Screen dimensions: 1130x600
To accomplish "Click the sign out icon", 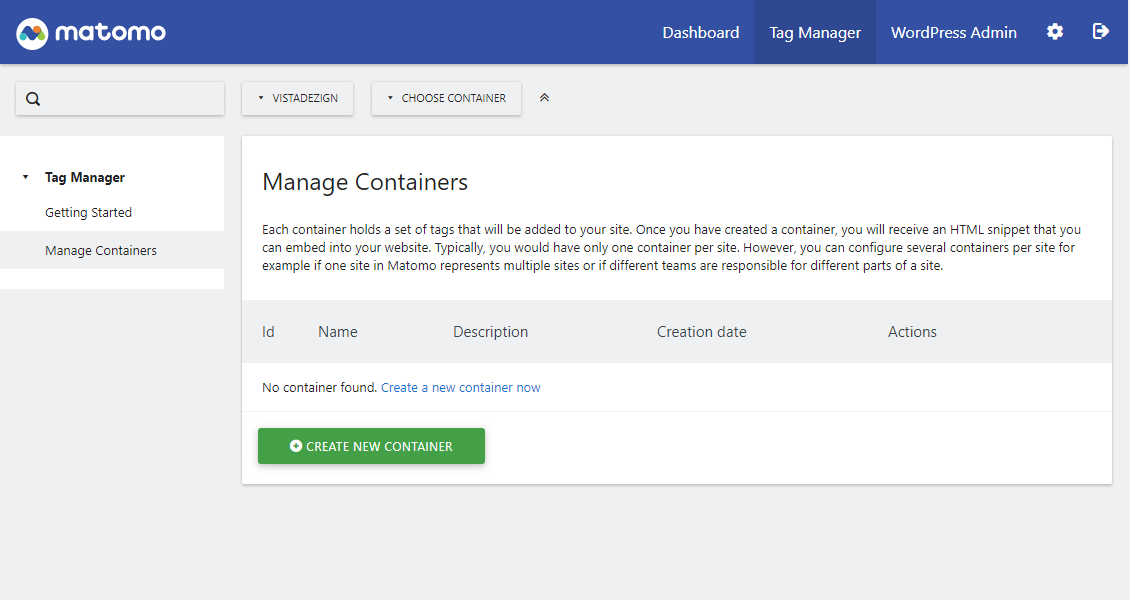I will tap(1101, 32).
